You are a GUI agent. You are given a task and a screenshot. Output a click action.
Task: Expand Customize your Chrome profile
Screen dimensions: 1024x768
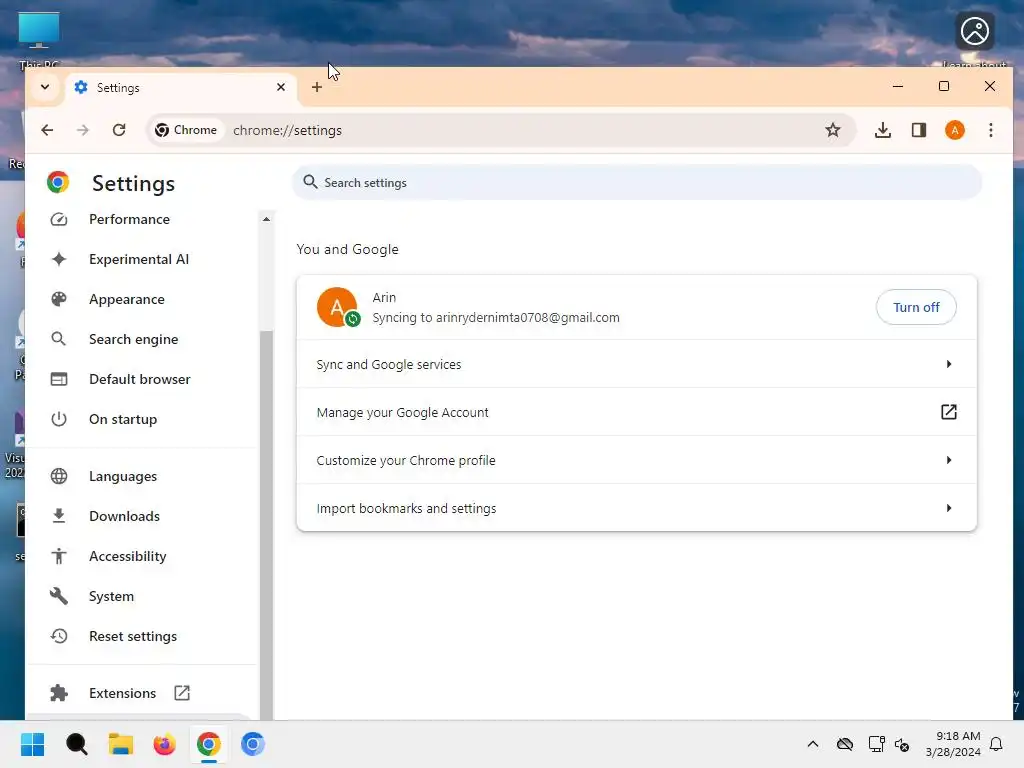[x=636, y=460]
